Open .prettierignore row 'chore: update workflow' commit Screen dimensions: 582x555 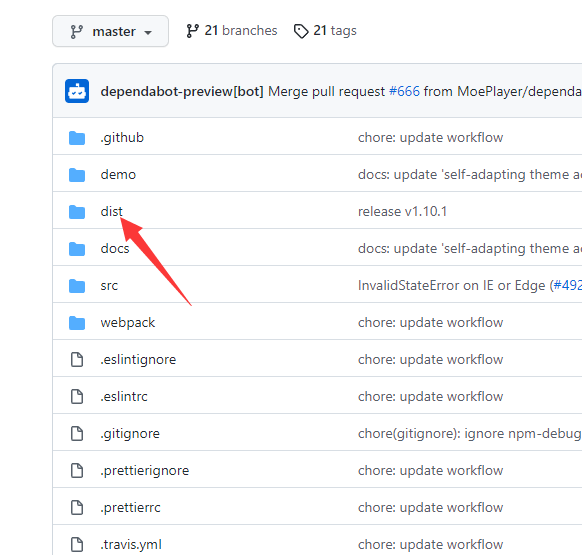point(431,471)
